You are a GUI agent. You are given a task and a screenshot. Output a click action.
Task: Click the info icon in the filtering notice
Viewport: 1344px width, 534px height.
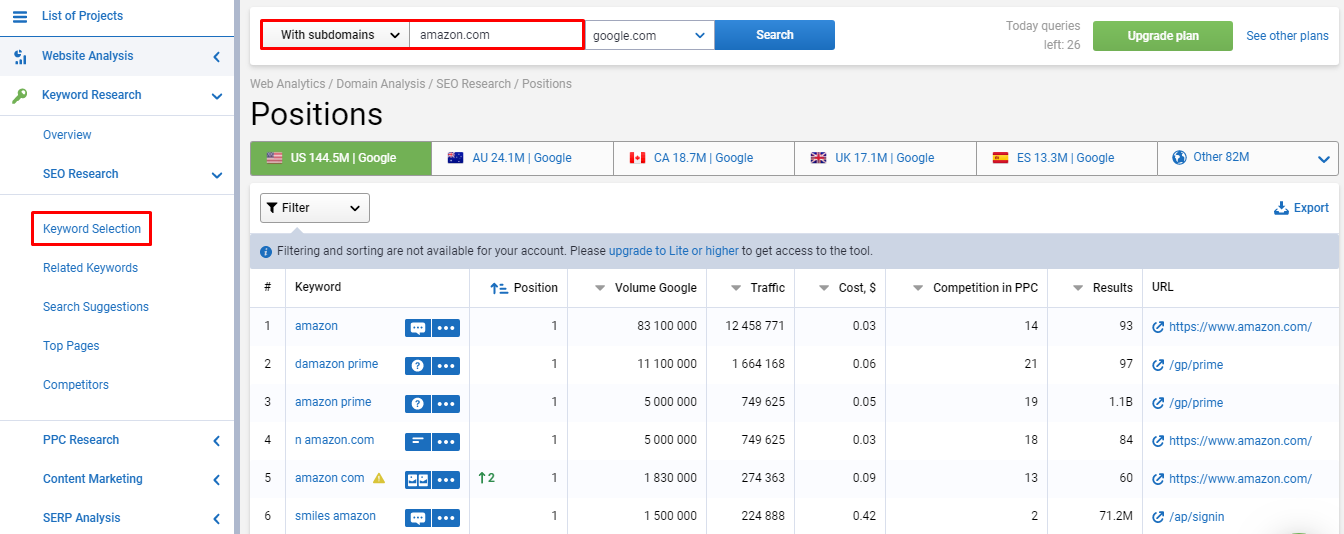tap(266, 252)
